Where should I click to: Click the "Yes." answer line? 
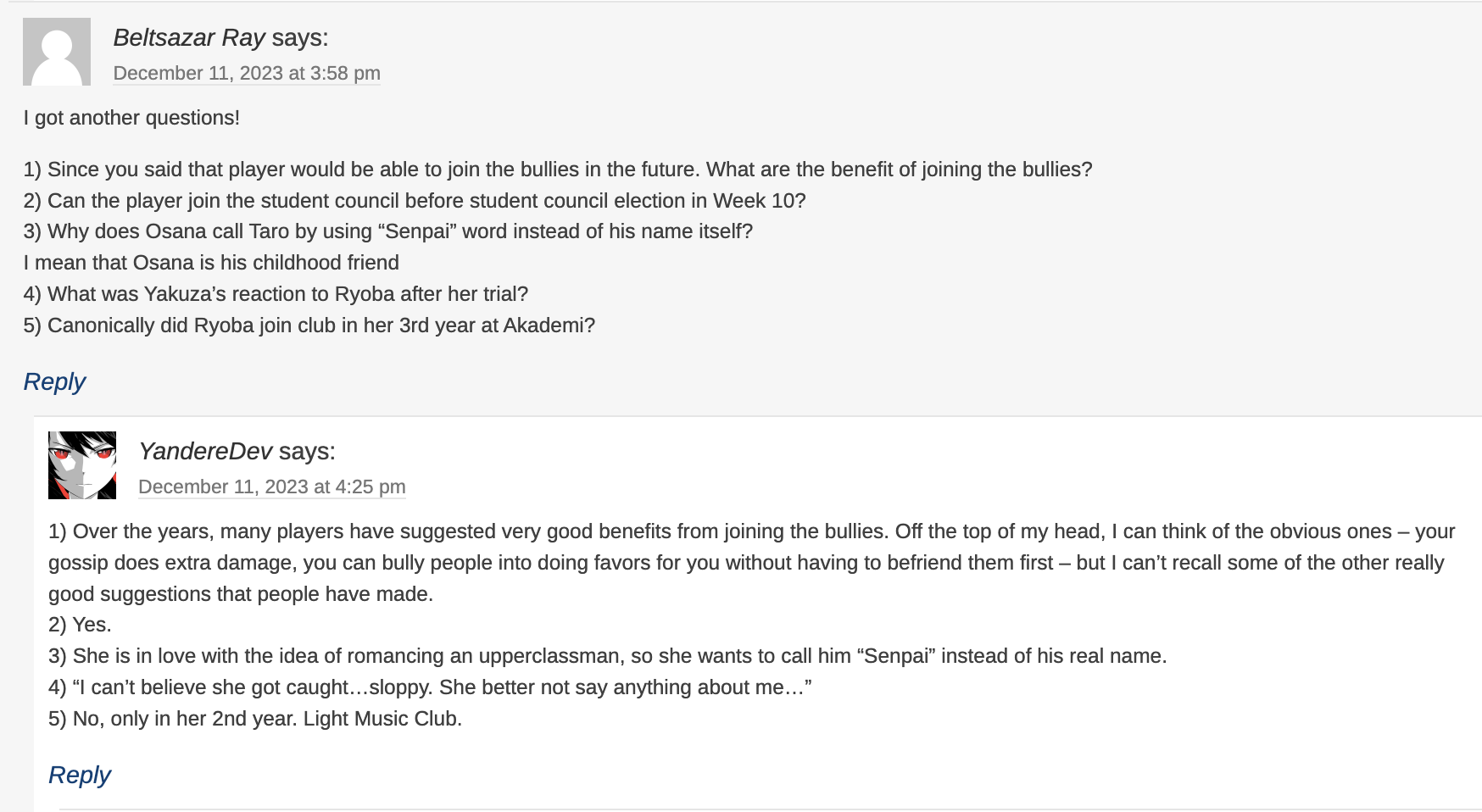[x=80, y=625]
